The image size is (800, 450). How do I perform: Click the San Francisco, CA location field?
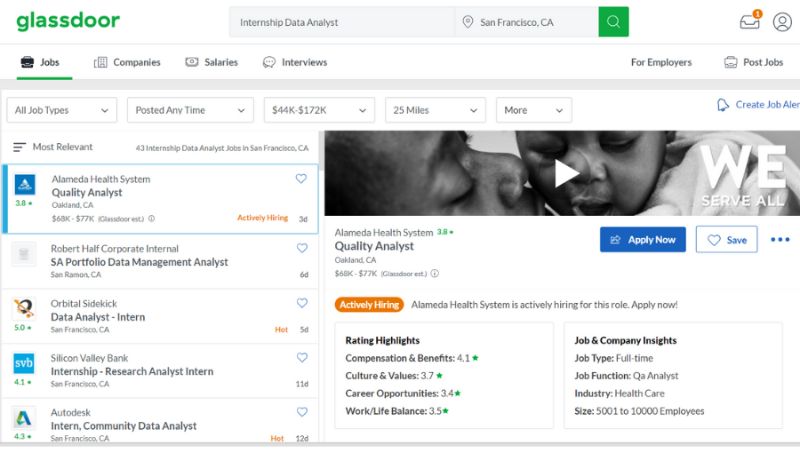pos(527,22)
